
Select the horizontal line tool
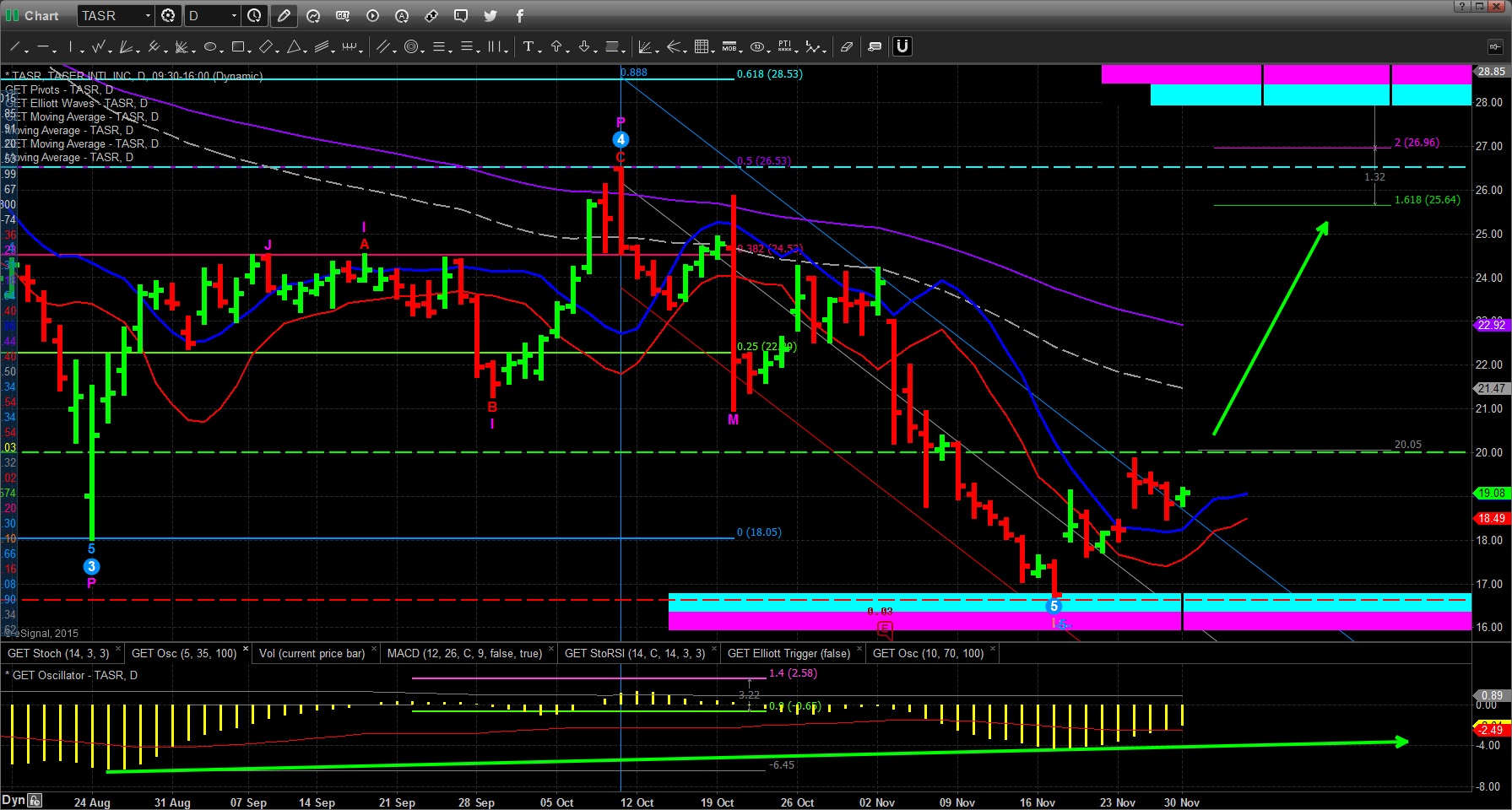coord(43,47)
